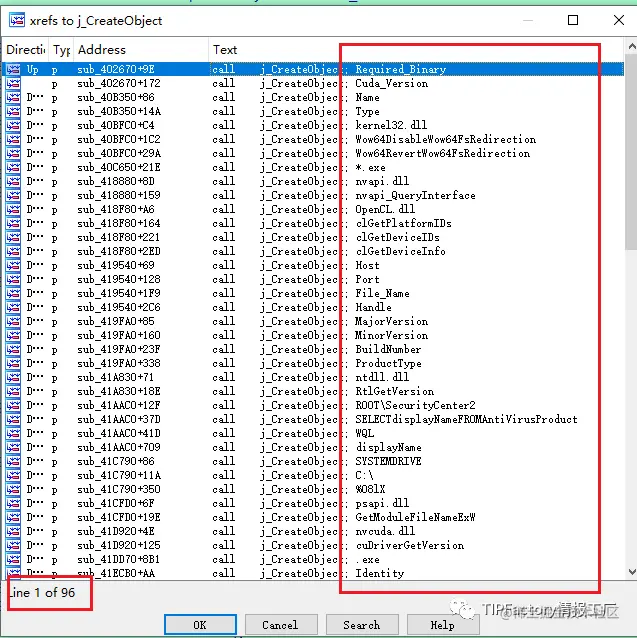The image size is (637, 638).
Task: Click the xref icon of sub_419FA0+23F row
Action: (x=13, y=349)
